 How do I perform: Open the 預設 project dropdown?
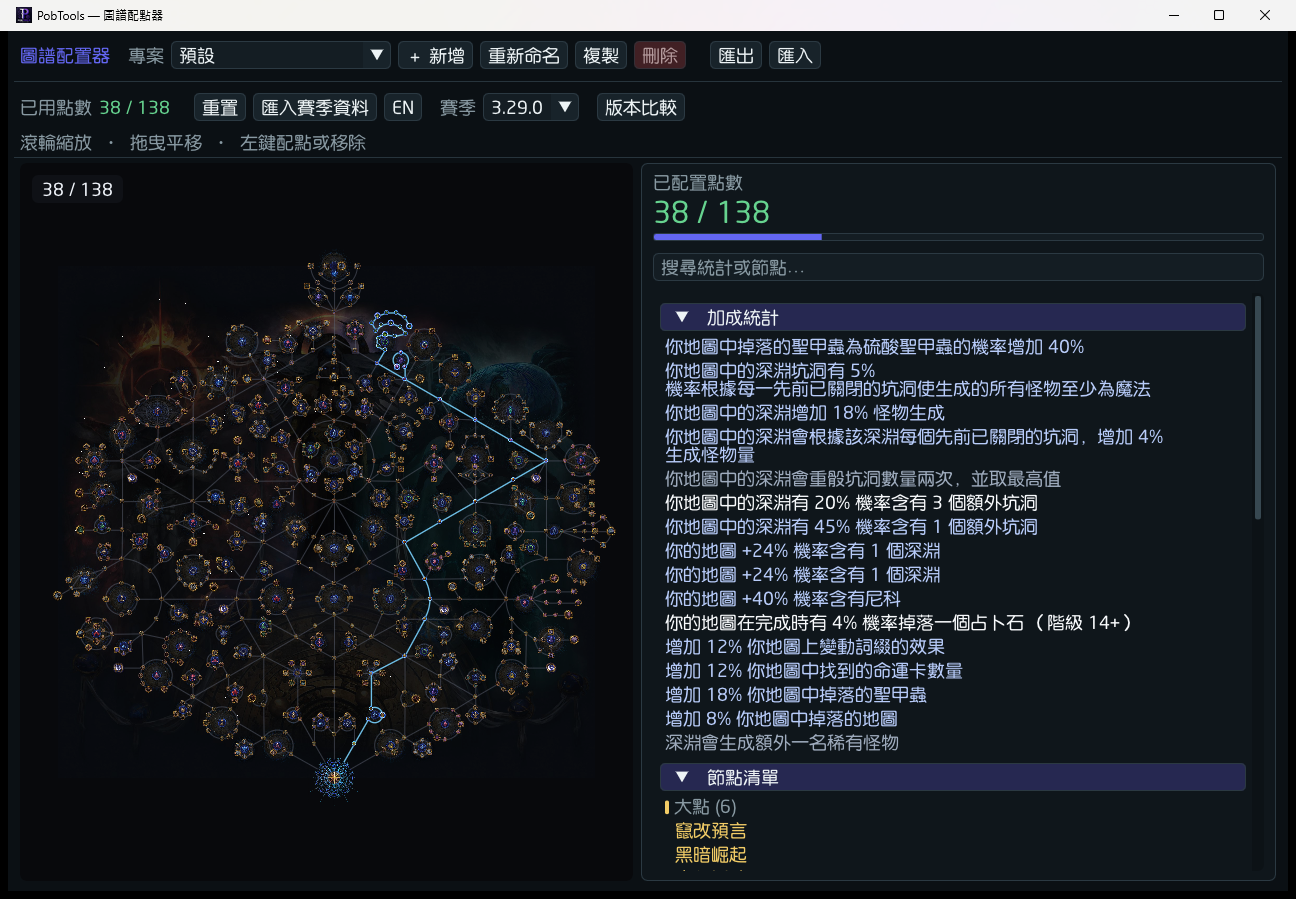pyautogui.click(x=281, y=56)
